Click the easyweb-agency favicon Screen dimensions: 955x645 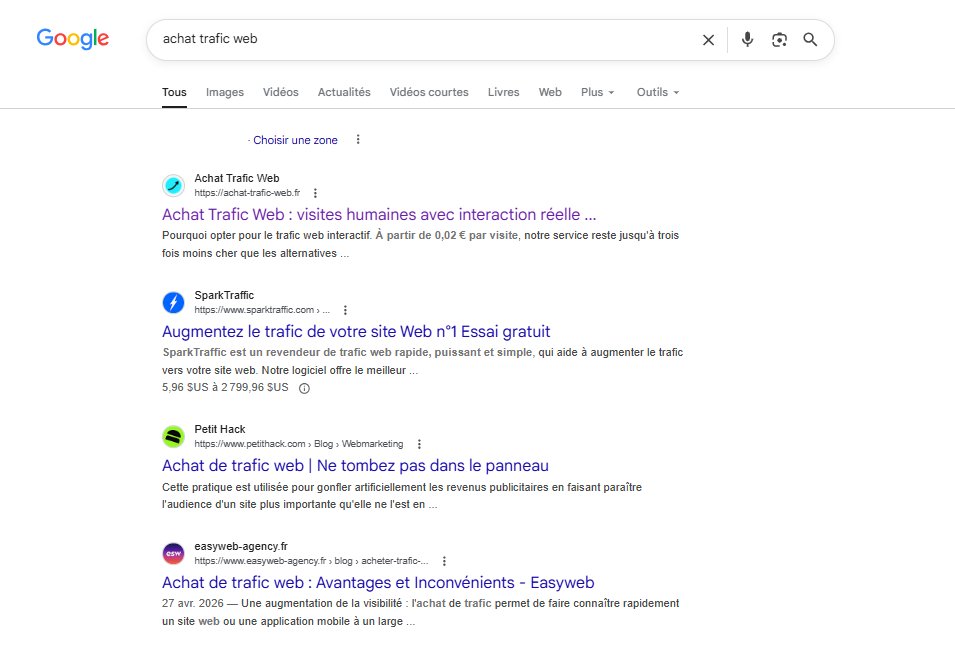pos(174,553)
